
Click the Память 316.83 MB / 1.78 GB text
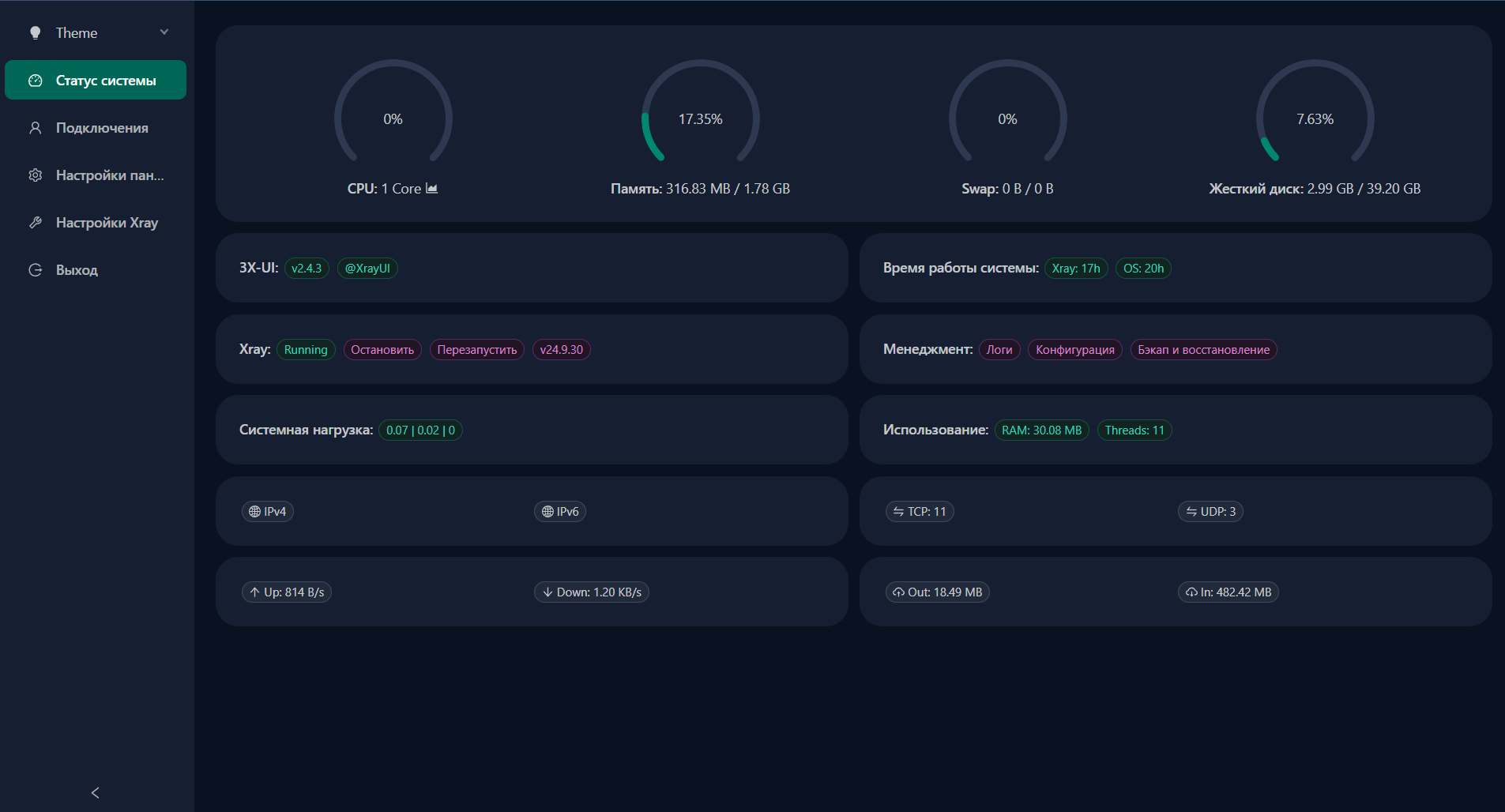(x=700, y=188)
